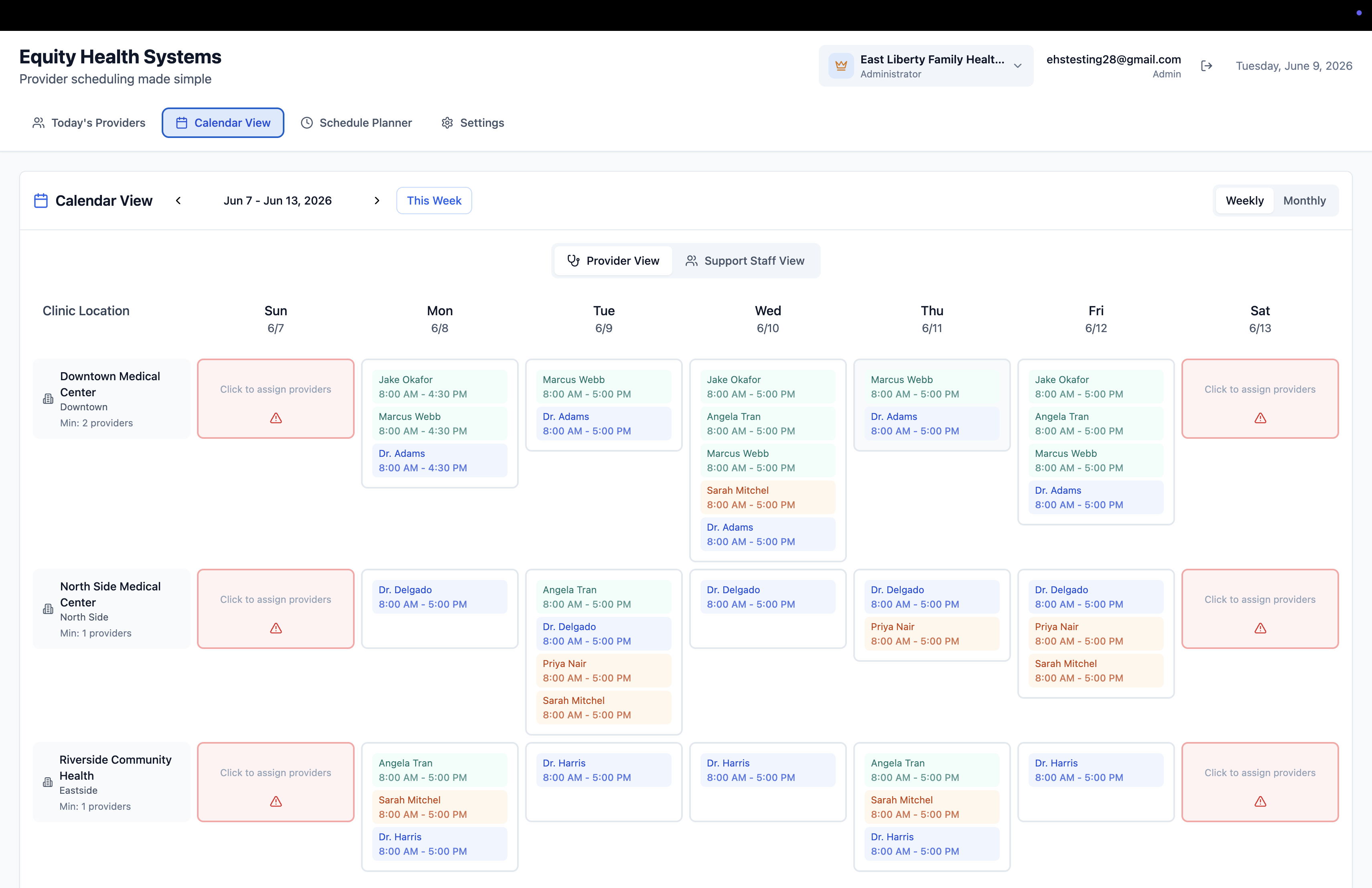Click the Riverside Community Health location name
1372x888 pixels.
tap(115, 768)
